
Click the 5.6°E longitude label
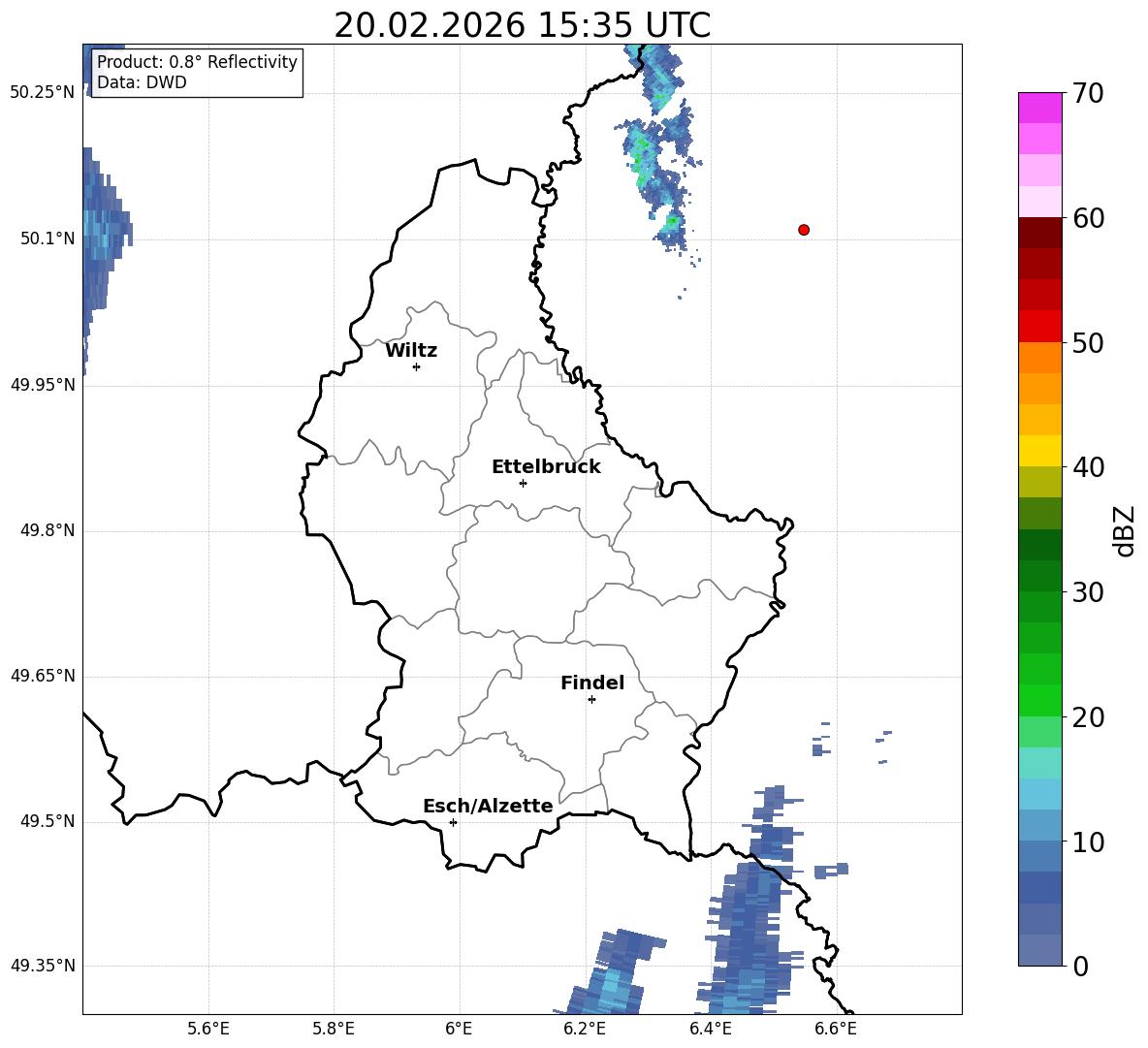208,1029
